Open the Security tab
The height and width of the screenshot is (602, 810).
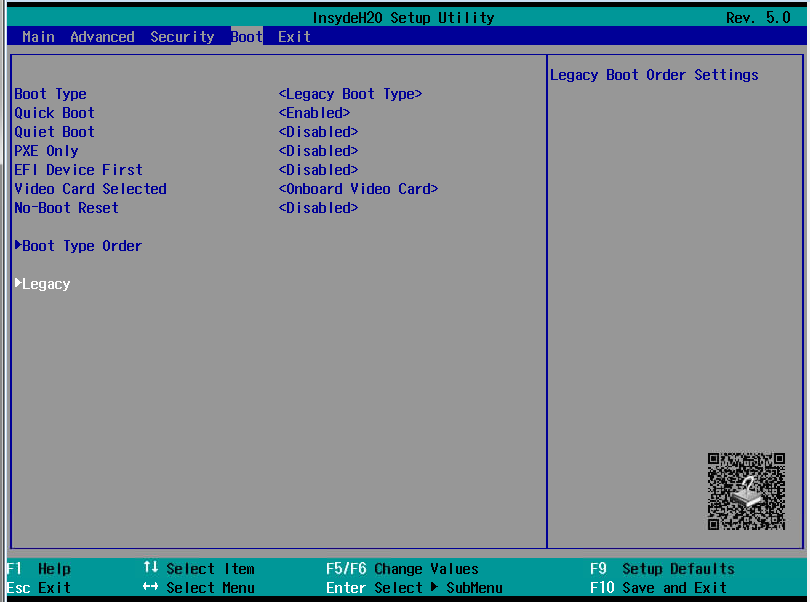[182, 37]
